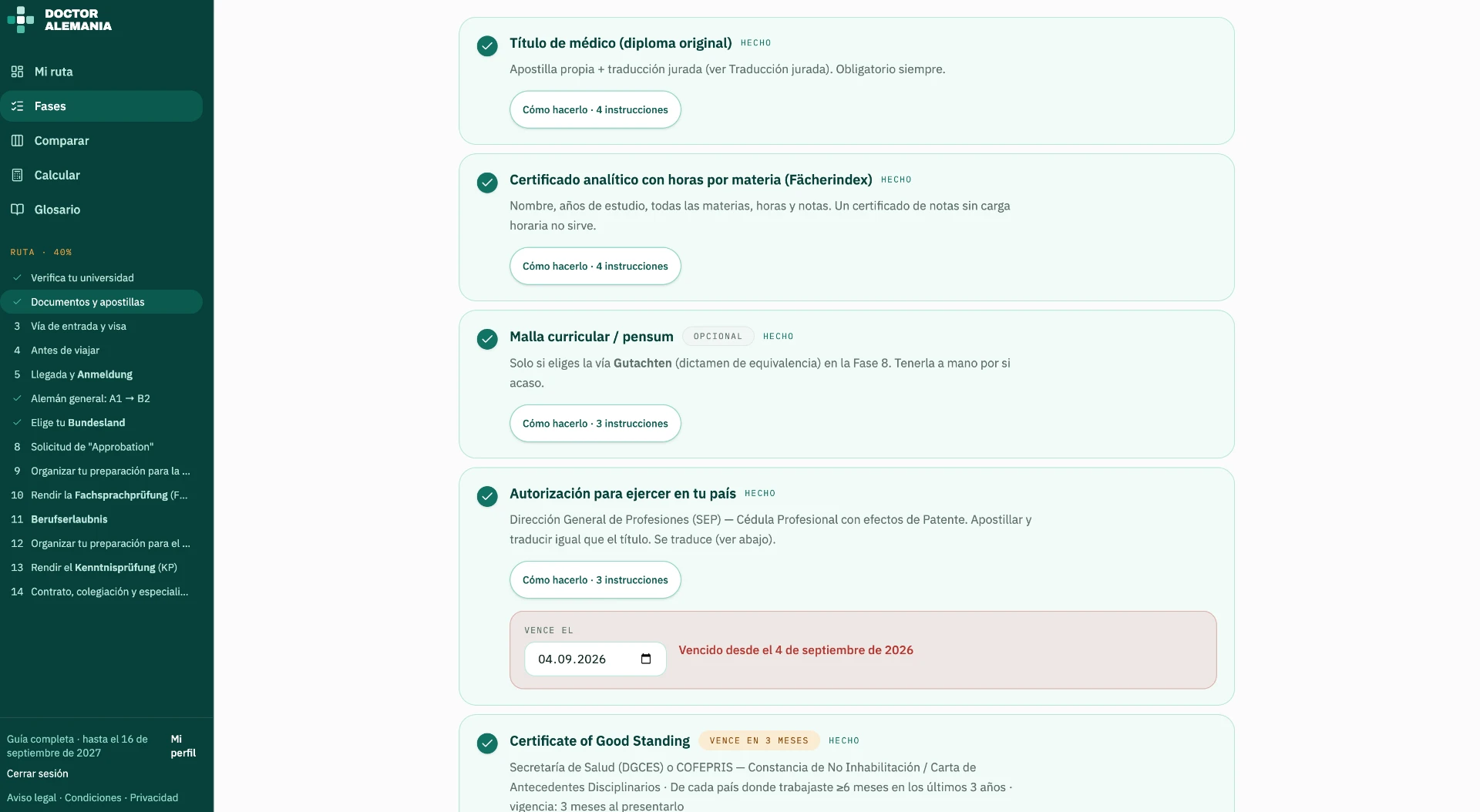The image size is (1480, 812).
Task: Expand Cómo hacerlo under Autorización para ejercer
Action: (595, 579)
